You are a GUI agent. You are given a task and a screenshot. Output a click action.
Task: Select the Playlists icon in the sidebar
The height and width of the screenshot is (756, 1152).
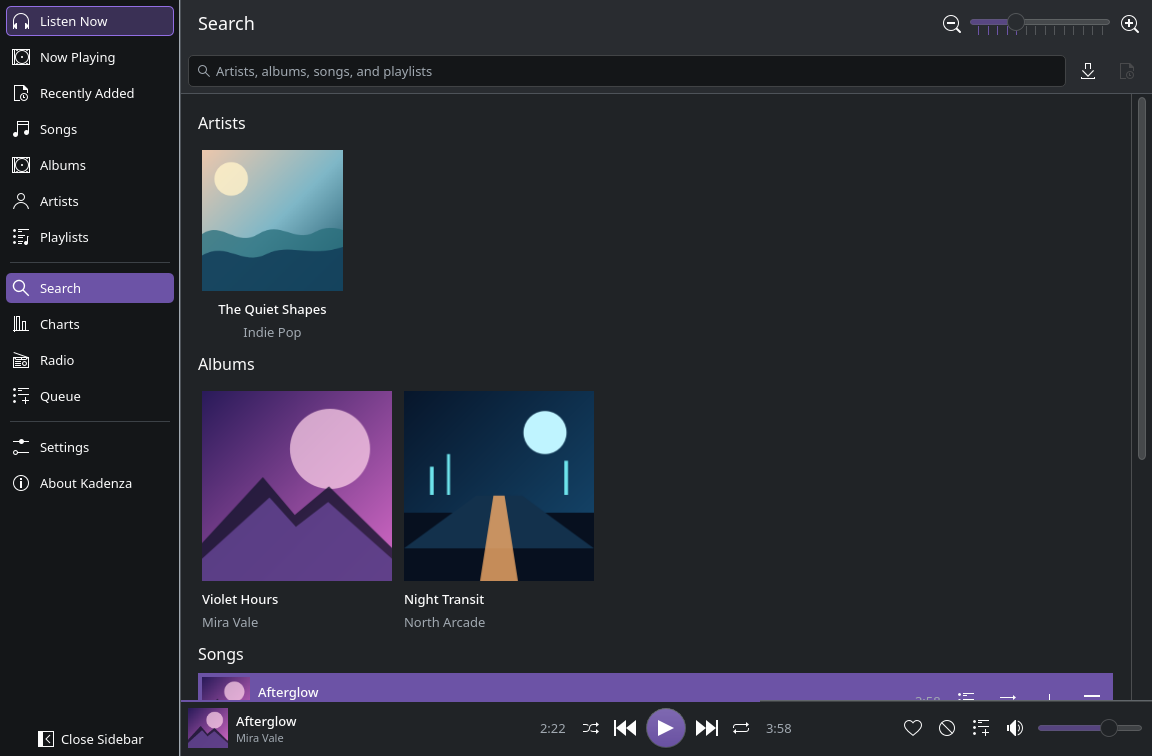pyautogui.click(x=21, y=237)
